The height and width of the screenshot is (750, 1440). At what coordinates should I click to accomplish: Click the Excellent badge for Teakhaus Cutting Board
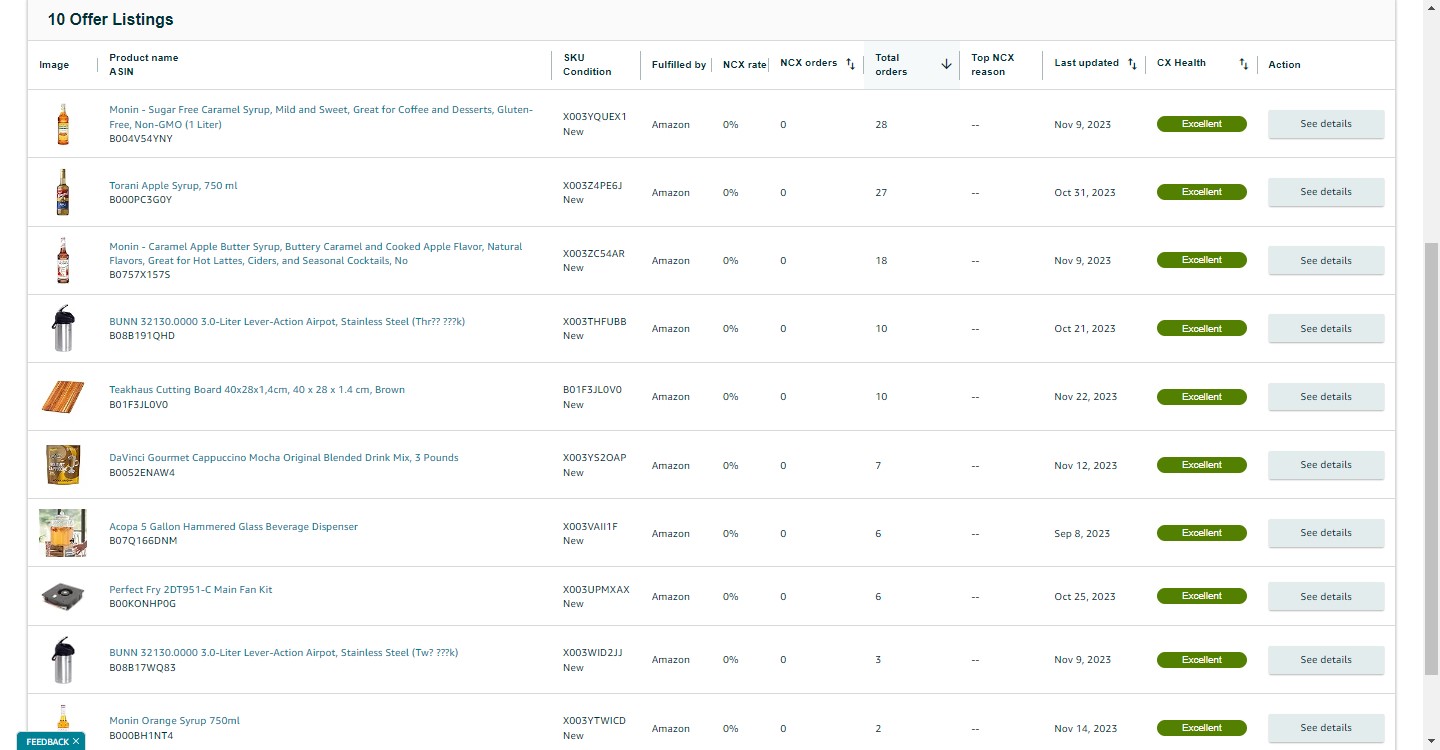point(1202,397)
